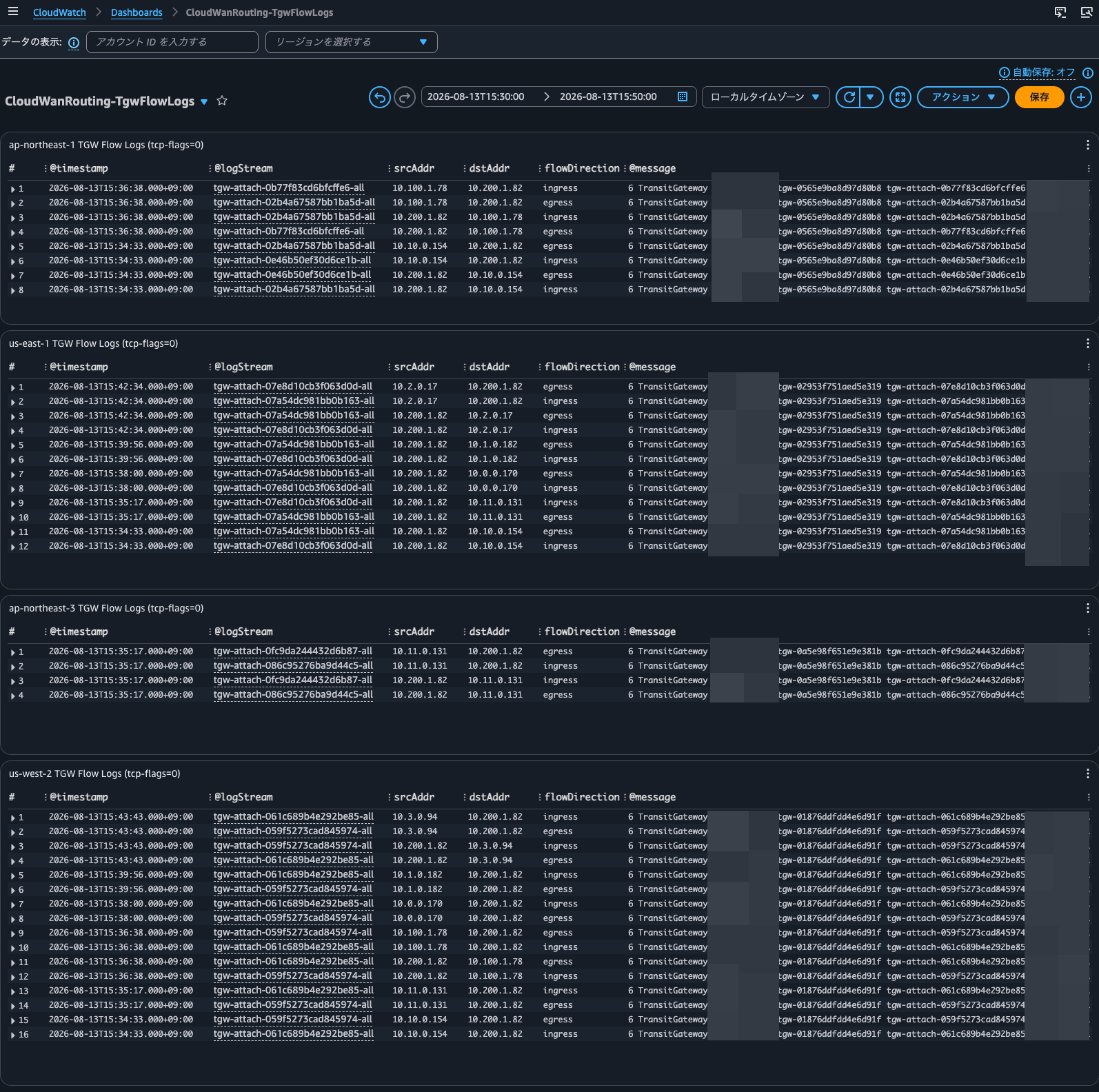Click flowDirection column header in us-west-2 table

point(583,797)
